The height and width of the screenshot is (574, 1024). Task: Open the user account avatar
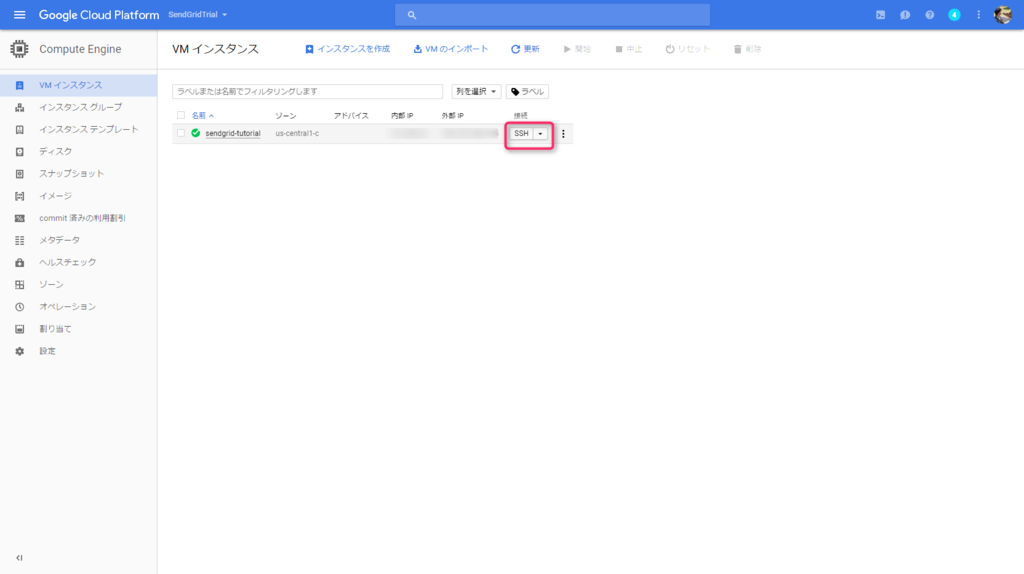click(1003, 14)
